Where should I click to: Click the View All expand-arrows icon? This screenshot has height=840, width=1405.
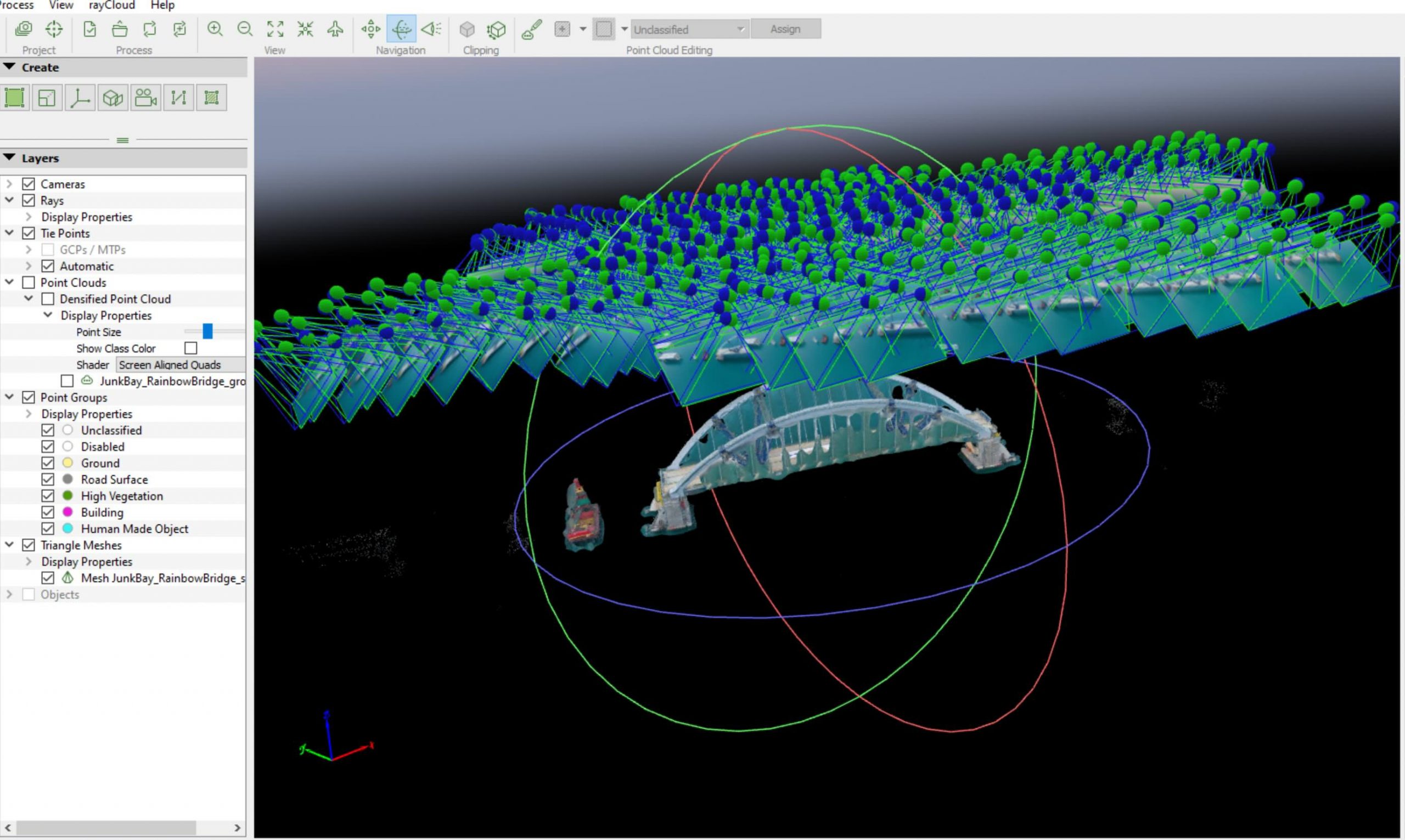(x=275, y=29)
